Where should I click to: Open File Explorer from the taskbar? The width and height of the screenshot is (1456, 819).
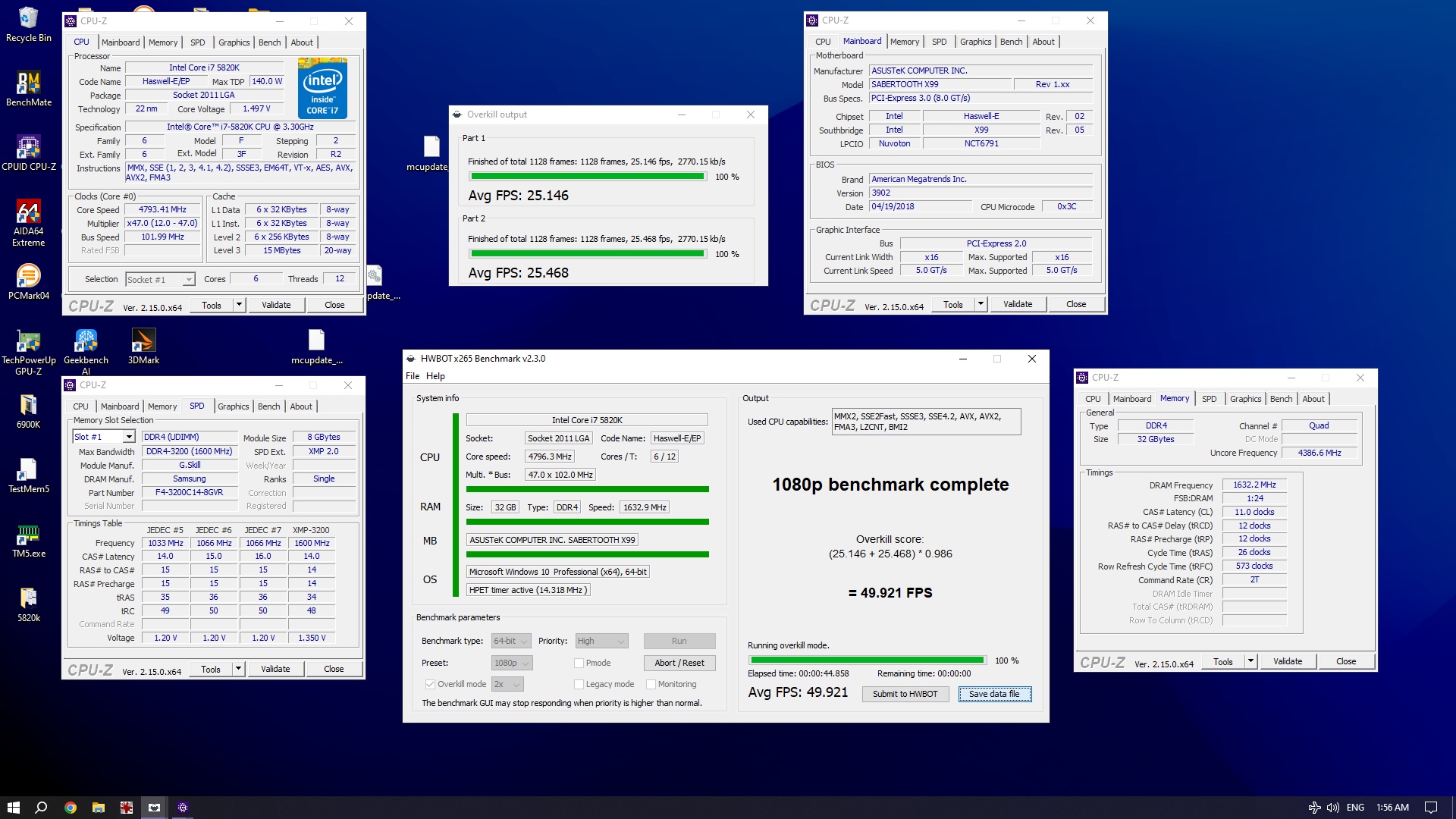[98, 807]
